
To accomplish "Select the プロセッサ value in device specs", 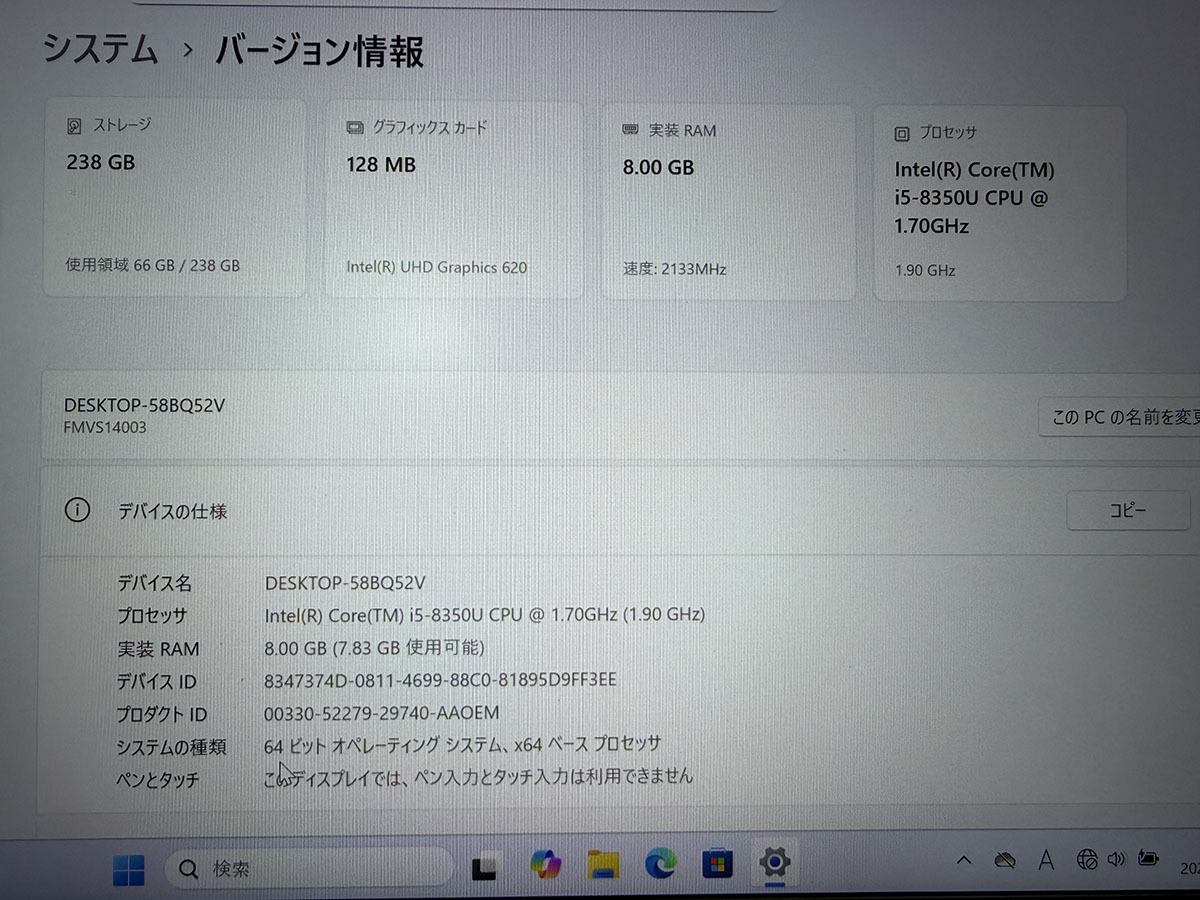I will pyautogui.click(x=485, y=615).
